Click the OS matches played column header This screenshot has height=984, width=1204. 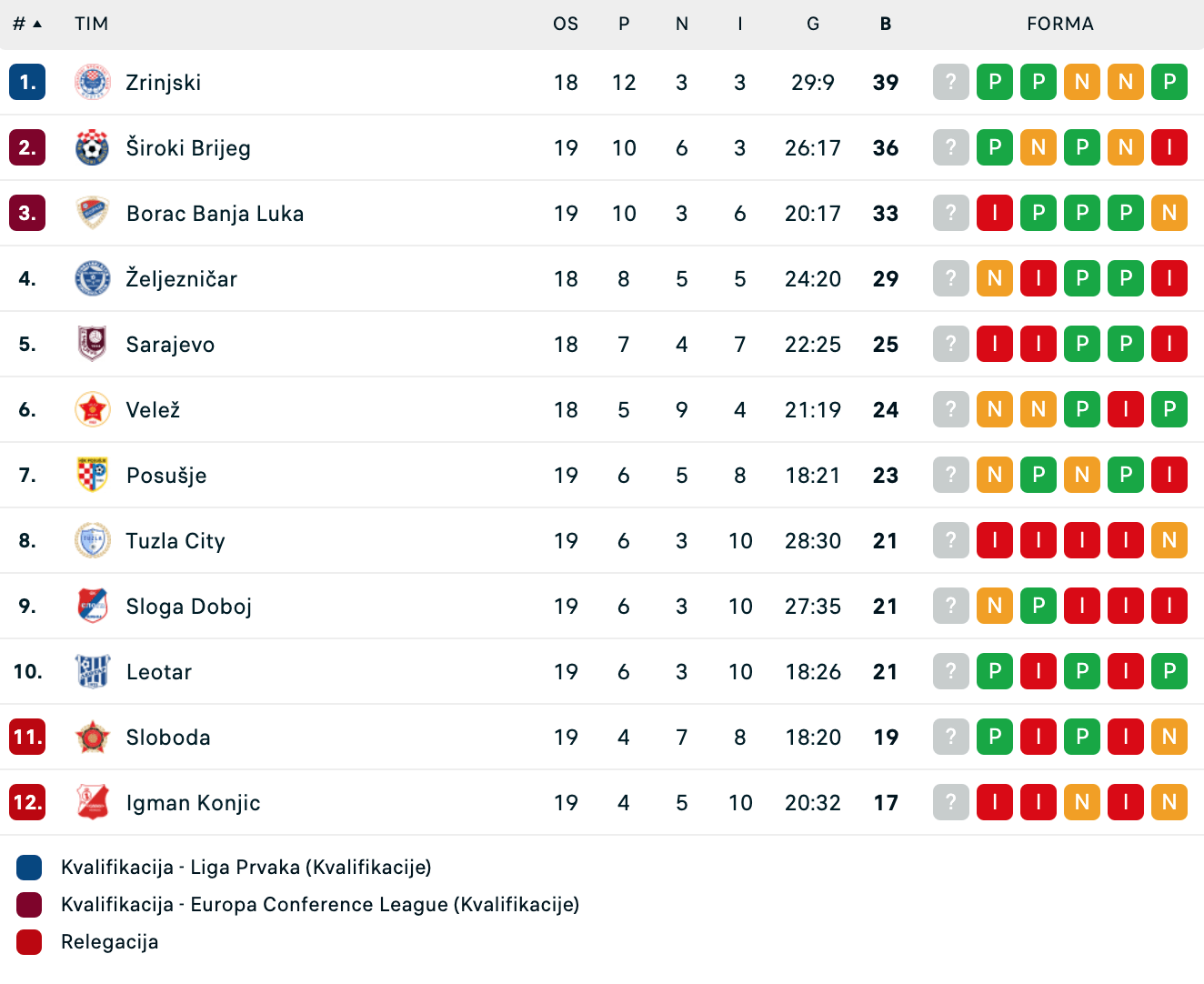(566, 25)
